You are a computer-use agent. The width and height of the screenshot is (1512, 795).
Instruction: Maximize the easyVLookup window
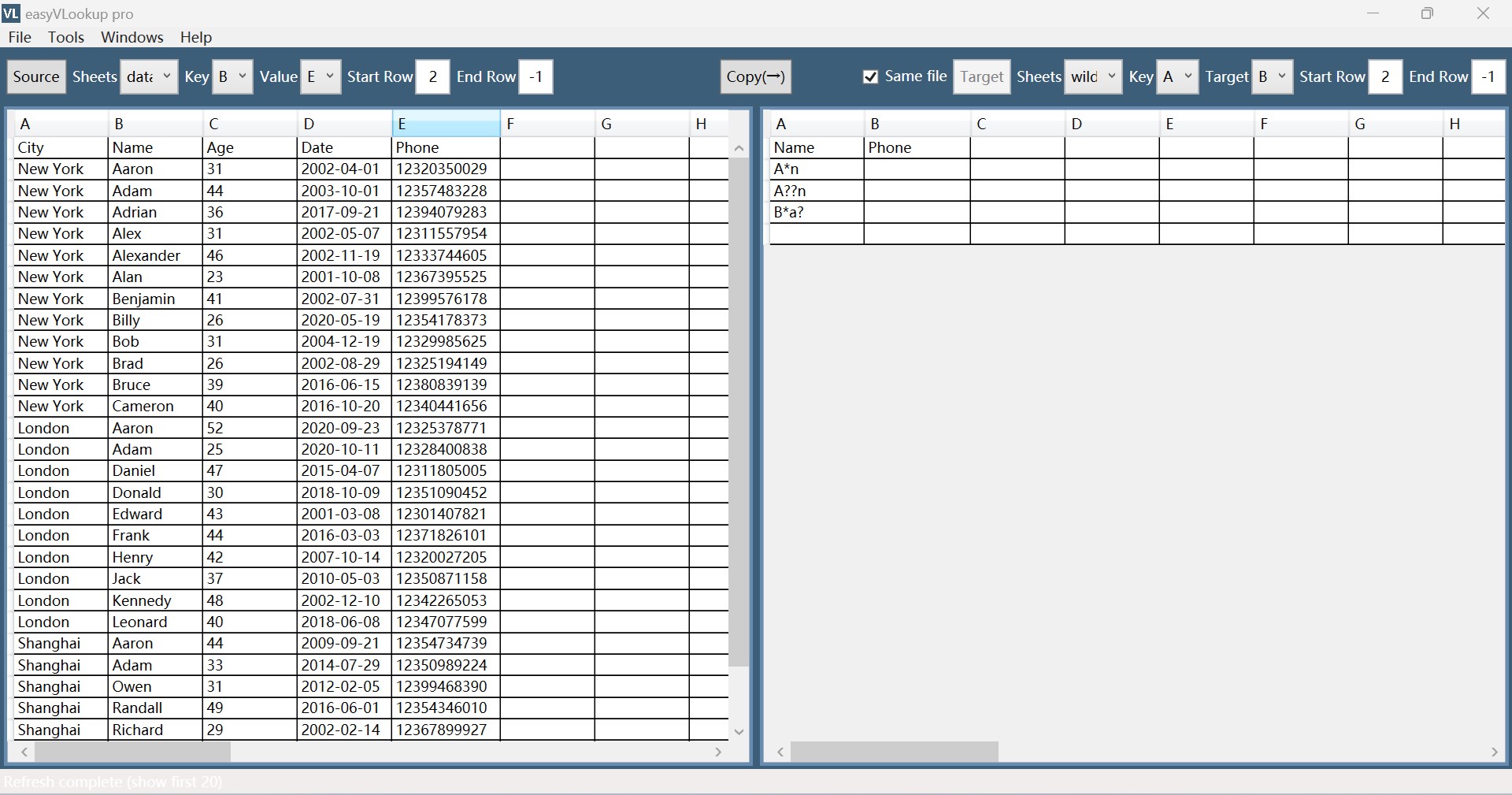(x=1427, y=13)
